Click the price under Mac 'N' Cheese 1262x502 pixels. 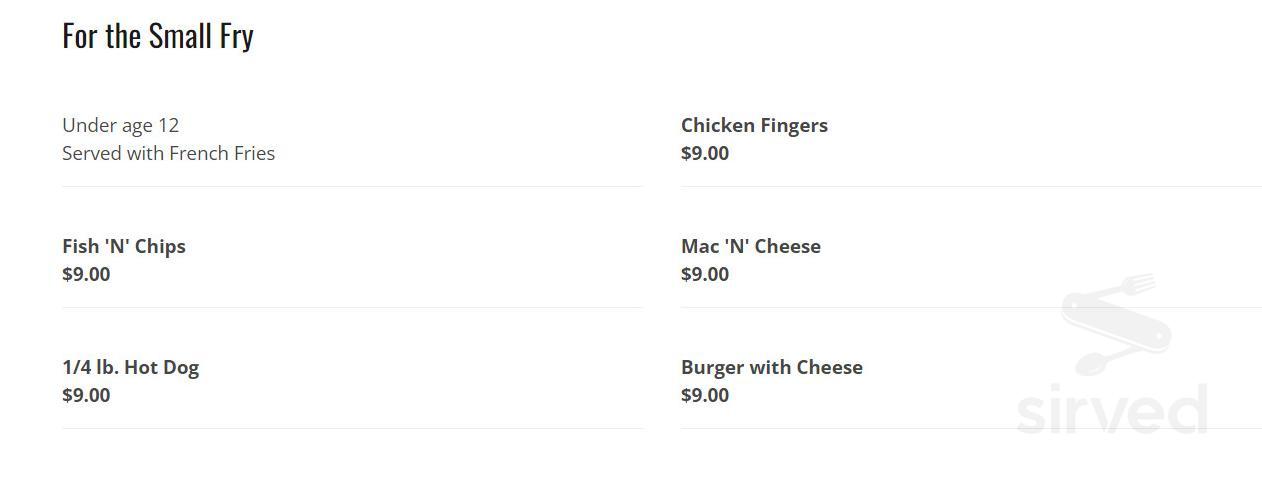tap(705, 274)
